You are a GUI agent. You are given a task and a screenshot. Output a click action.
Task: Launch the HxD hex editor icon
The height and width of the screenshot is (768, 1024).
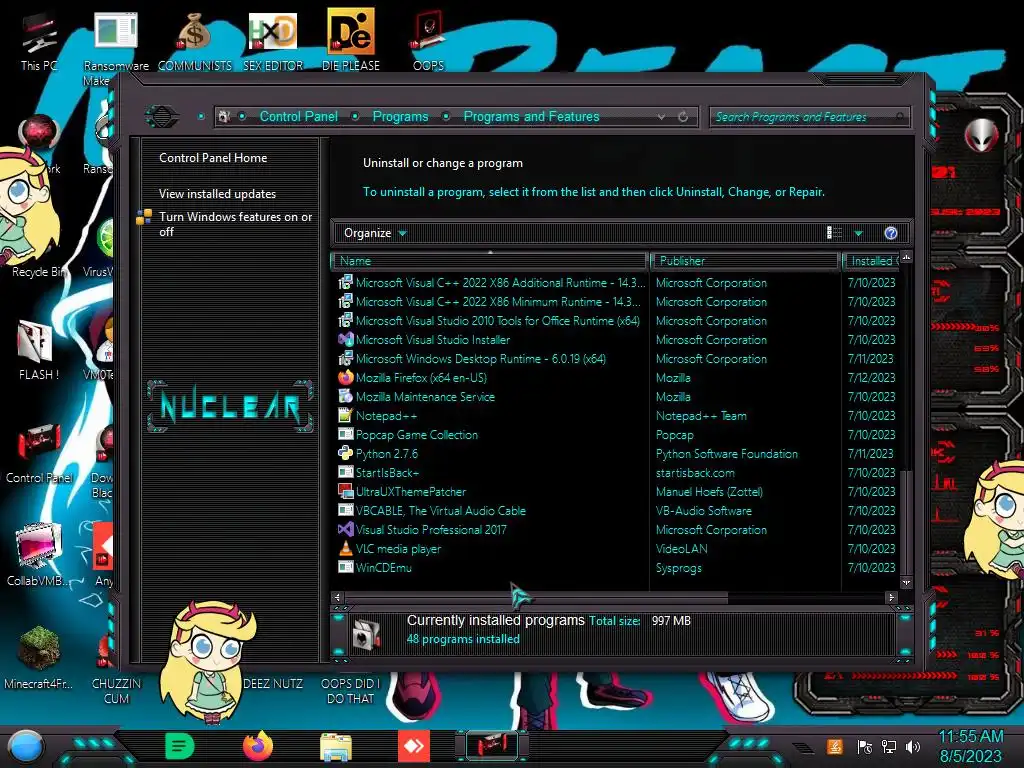tap(273, 41)
